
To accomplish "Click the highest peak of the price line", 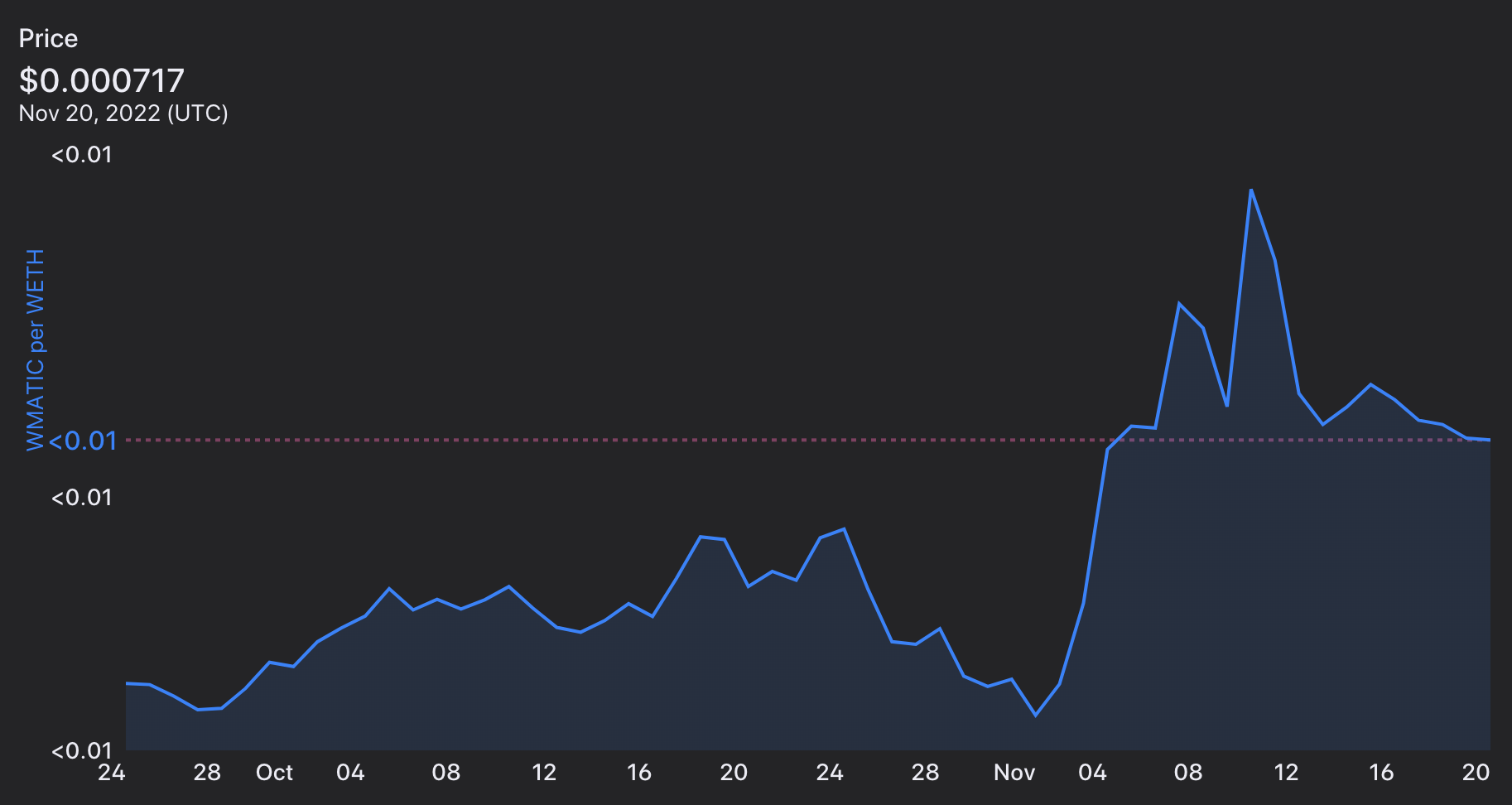I will point(1250,190).
